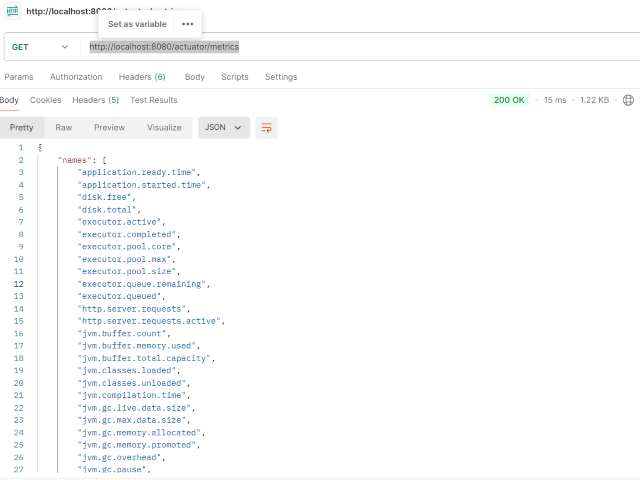Image resolution: width=640 pixels, height=480 pixels.
Task: Open the Params tab
Action: tap(19, 77)
